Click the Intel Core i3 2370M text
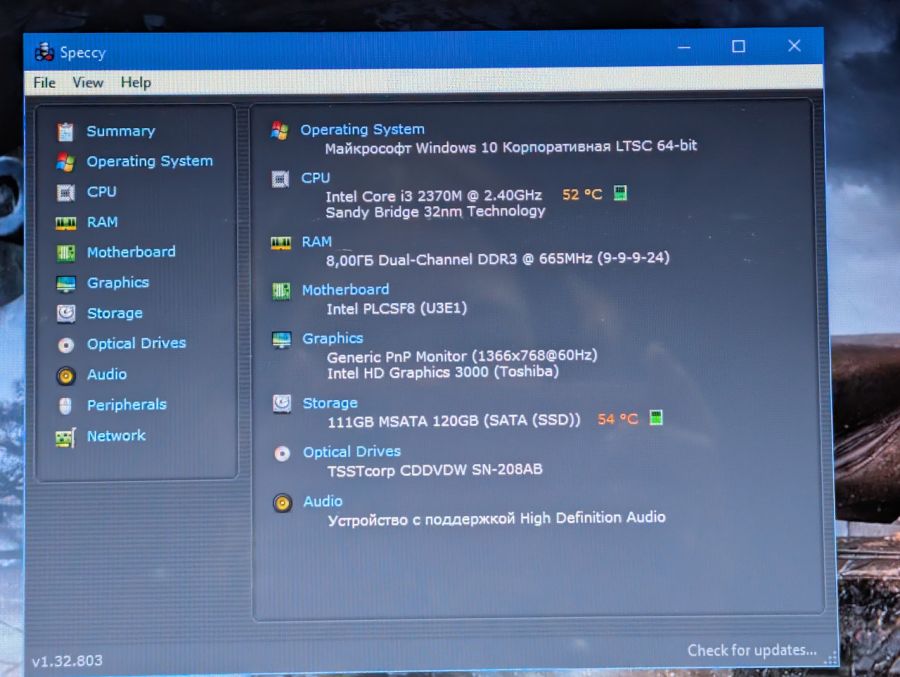900x677 pixels. [433, 196]
